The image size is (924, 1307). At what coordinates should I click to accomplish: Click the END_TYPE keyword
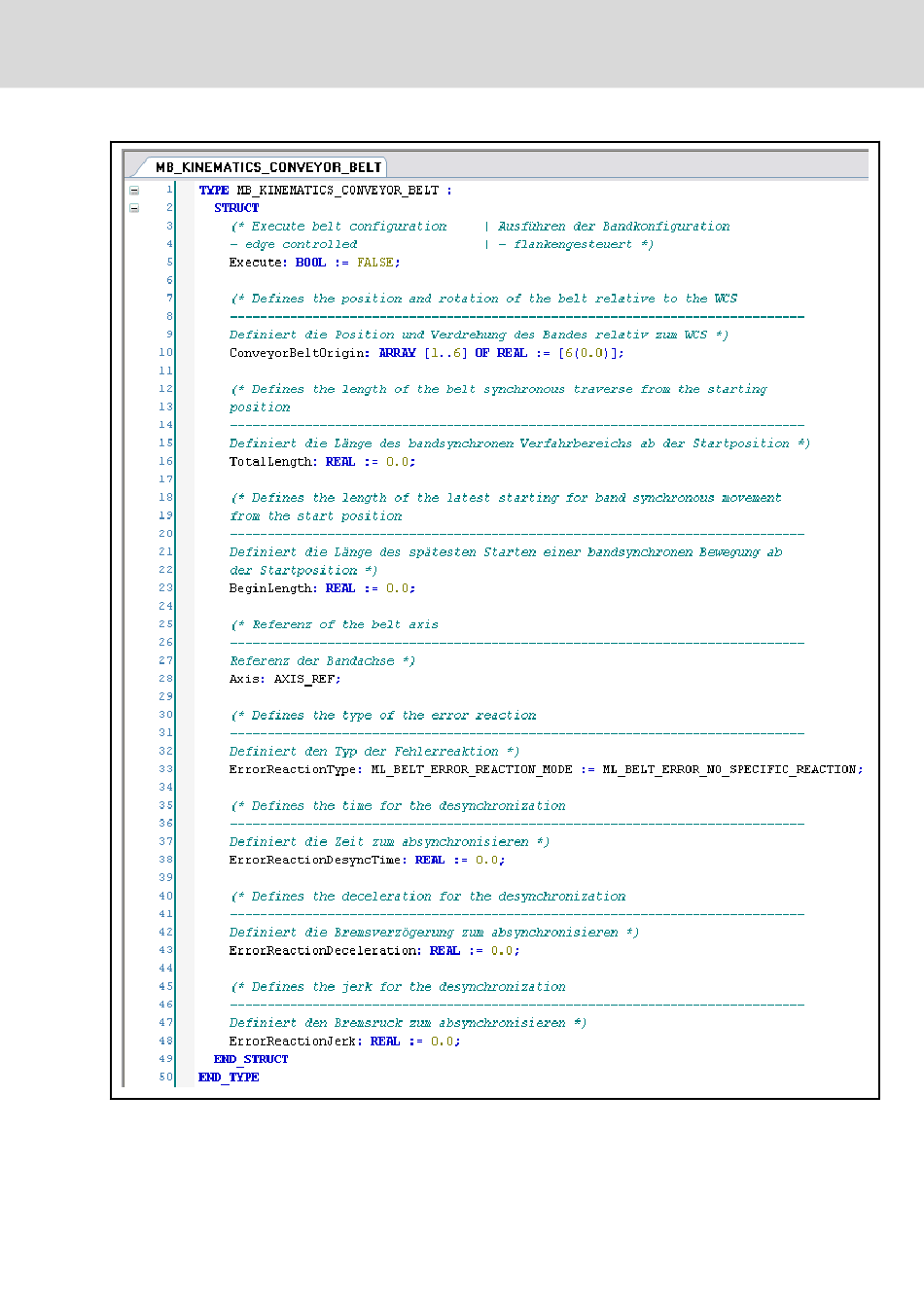point(229,1077)
